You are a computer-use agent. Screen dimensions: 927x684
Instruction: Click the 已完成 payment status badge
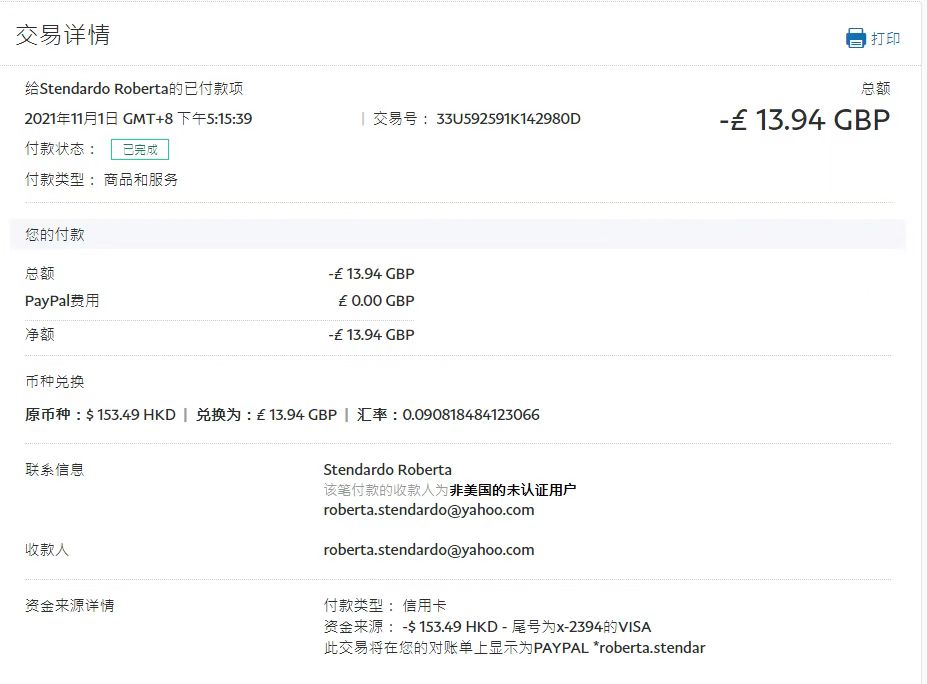[x=140, y=150]
